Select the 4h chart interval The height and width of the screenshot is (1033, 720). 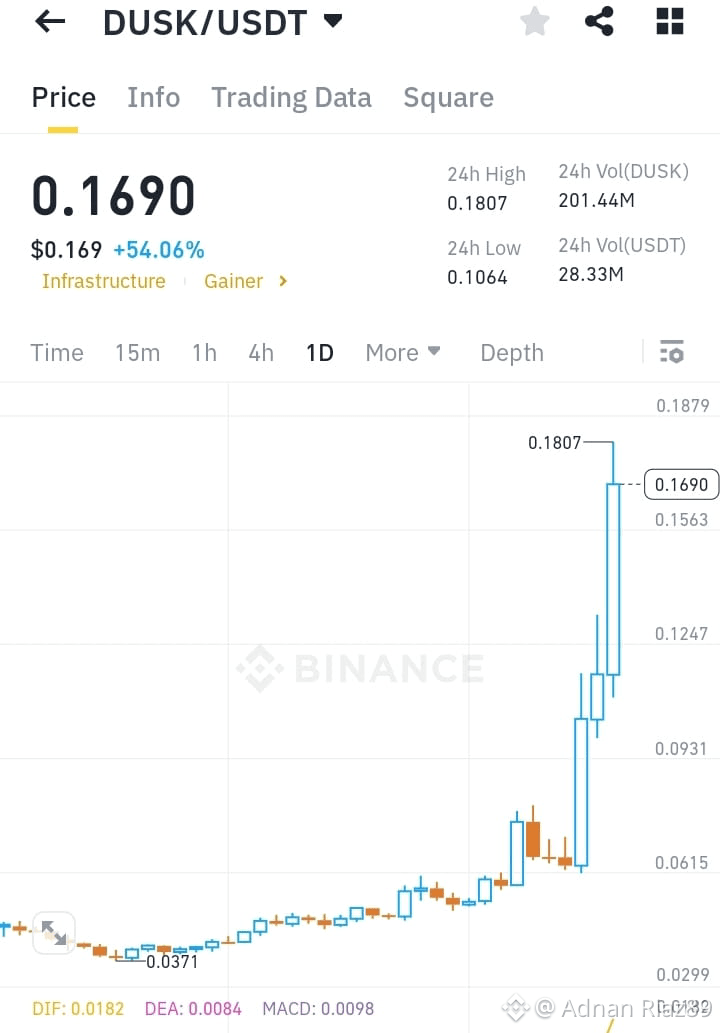tap(261, 352)
